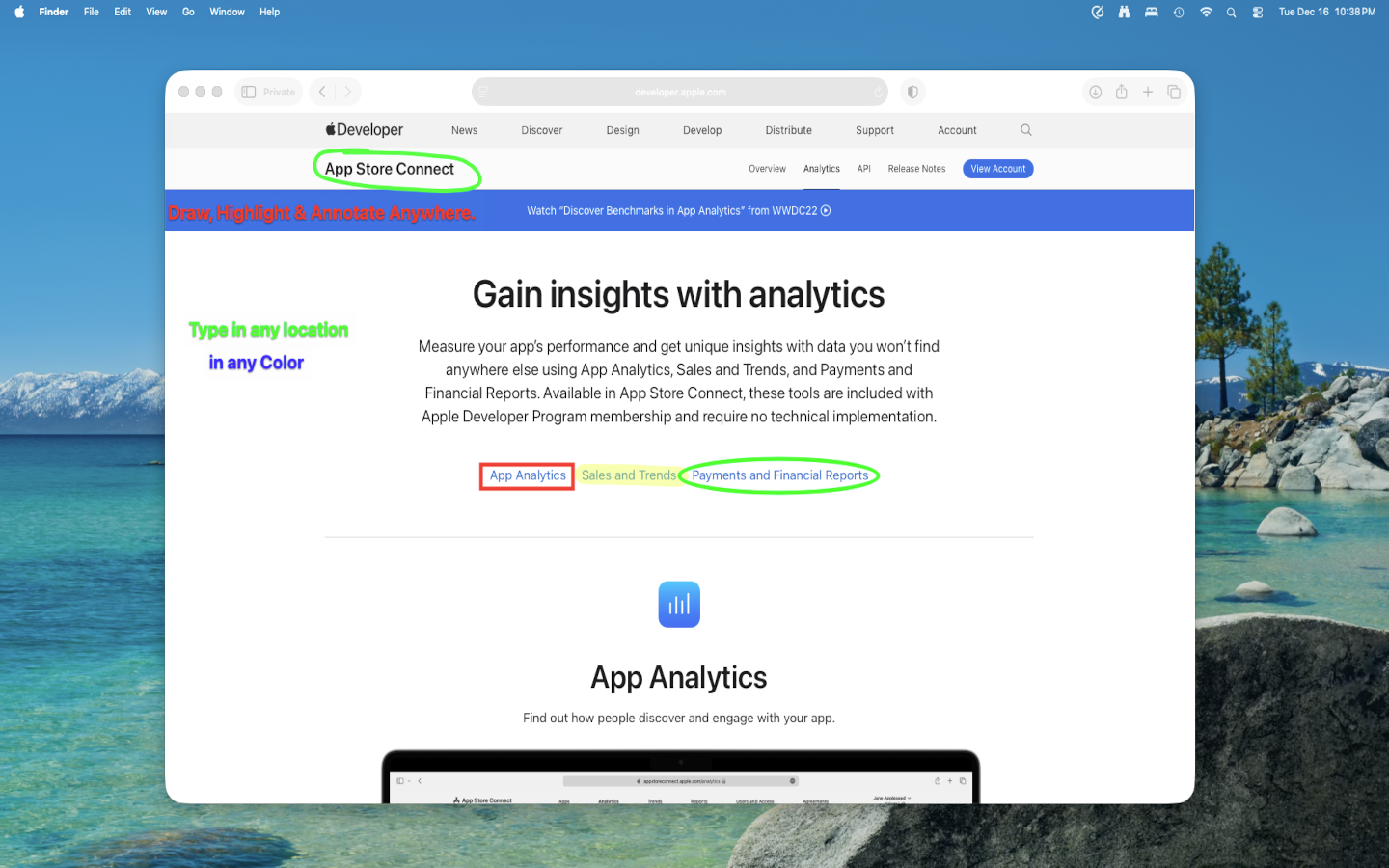Click the Apple Developer logo
This screenshot has width=1389, height=868.
click(364, 130)
